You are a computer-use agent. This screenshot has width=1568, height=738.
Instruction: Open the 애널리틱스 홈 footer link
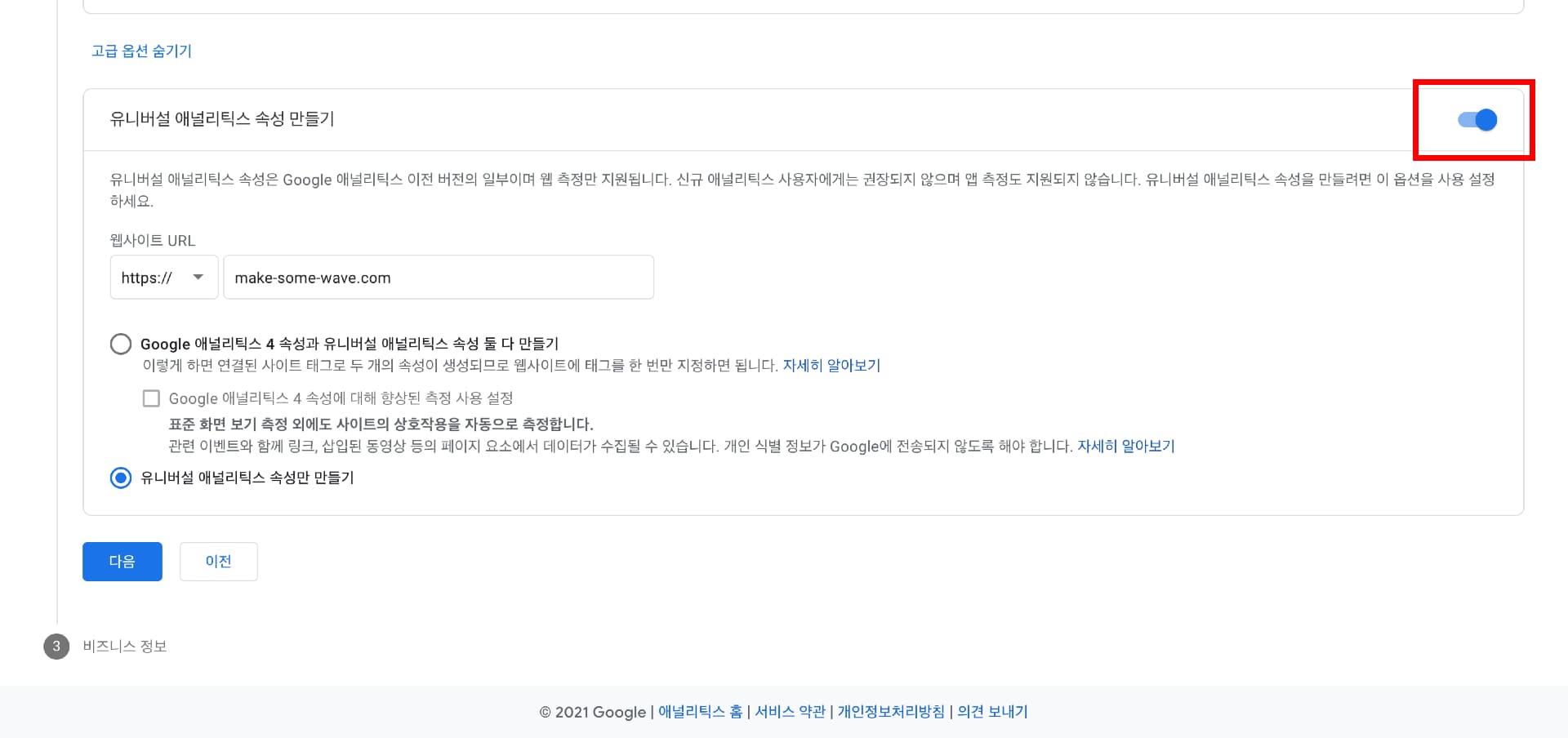coord(699,711)
